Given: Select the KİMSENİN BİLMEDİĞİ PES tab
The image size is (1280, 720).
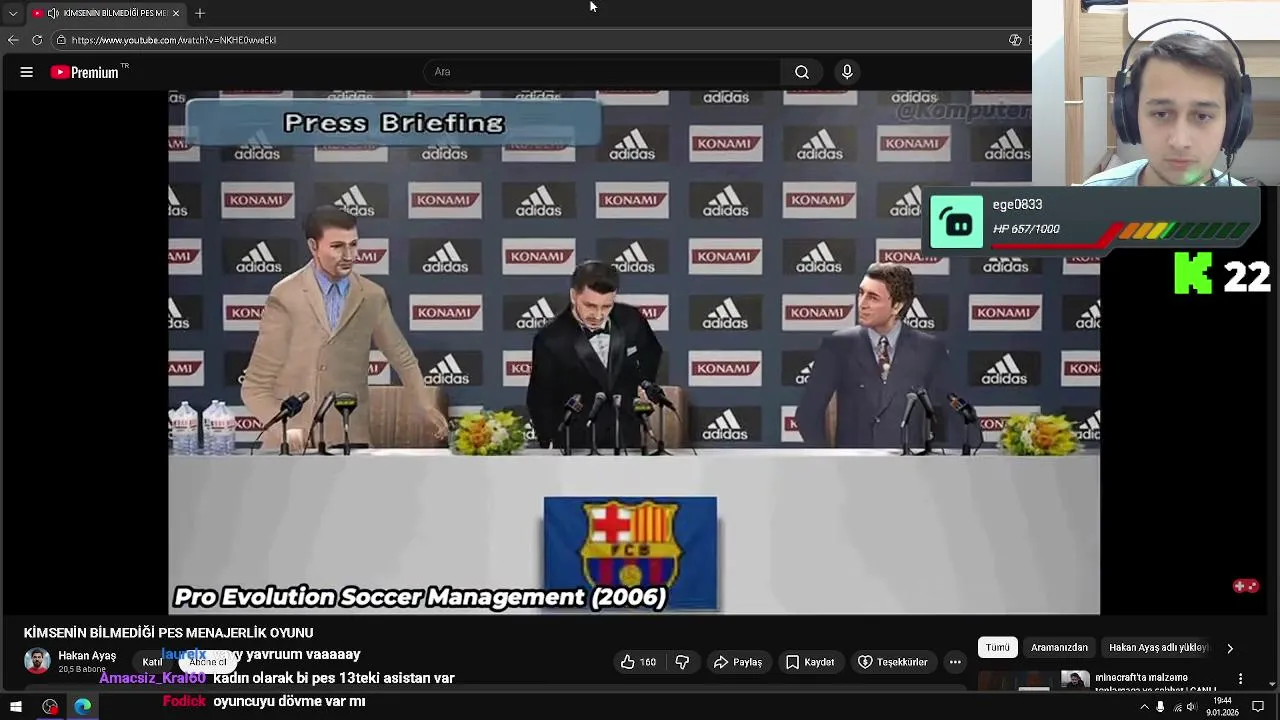Looking at the screenshot, I should [107, 13].
